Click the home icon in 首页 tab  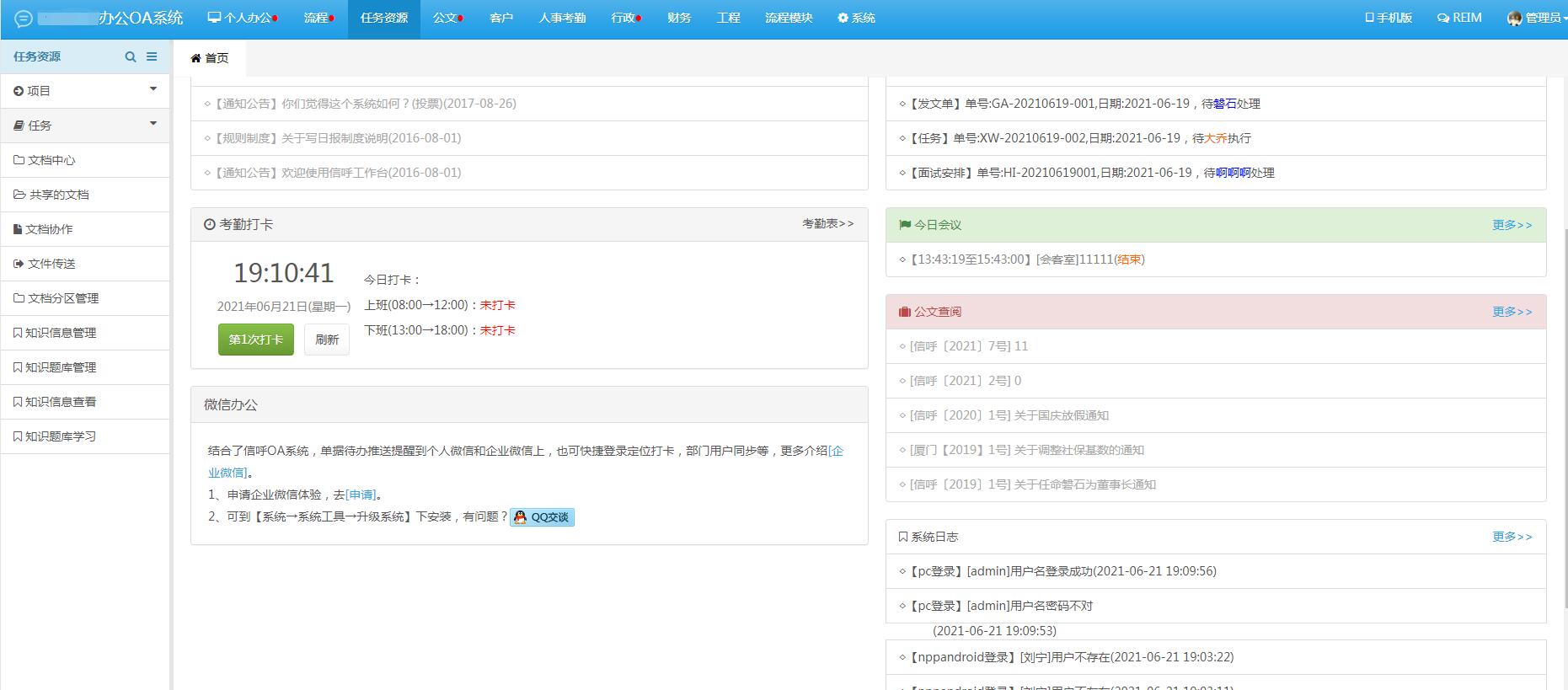pos(195,58)
